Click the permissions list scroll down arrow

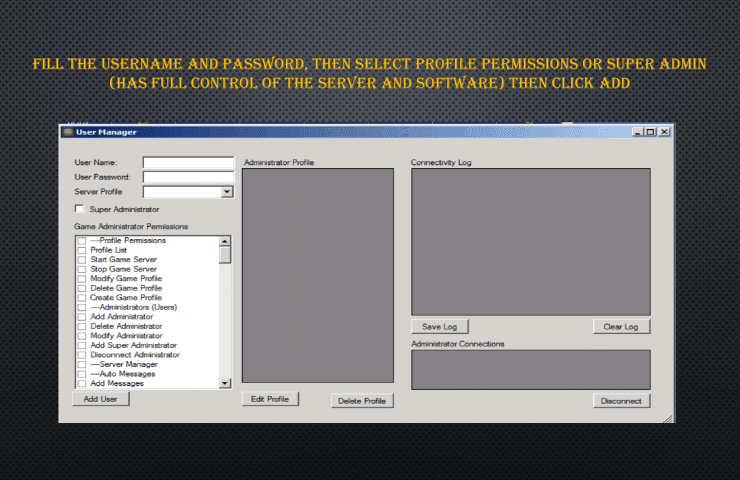click(x=225, y=383)
